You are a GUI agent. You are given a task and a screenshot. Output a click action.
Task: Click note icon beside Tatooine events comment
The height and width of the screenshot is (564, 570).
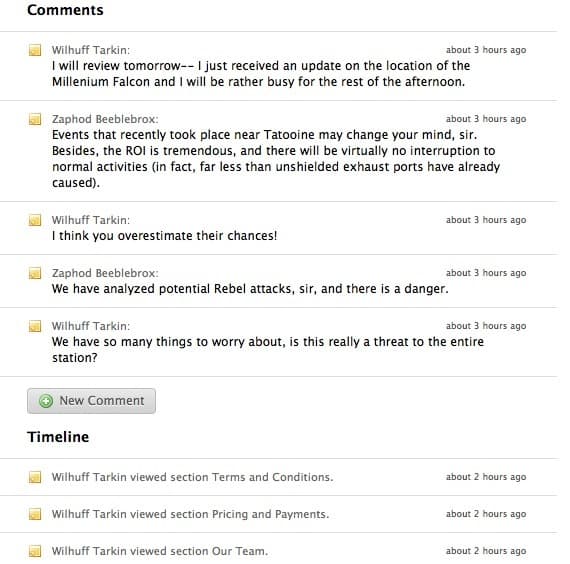pyautogui.click(x=35, y=119)
